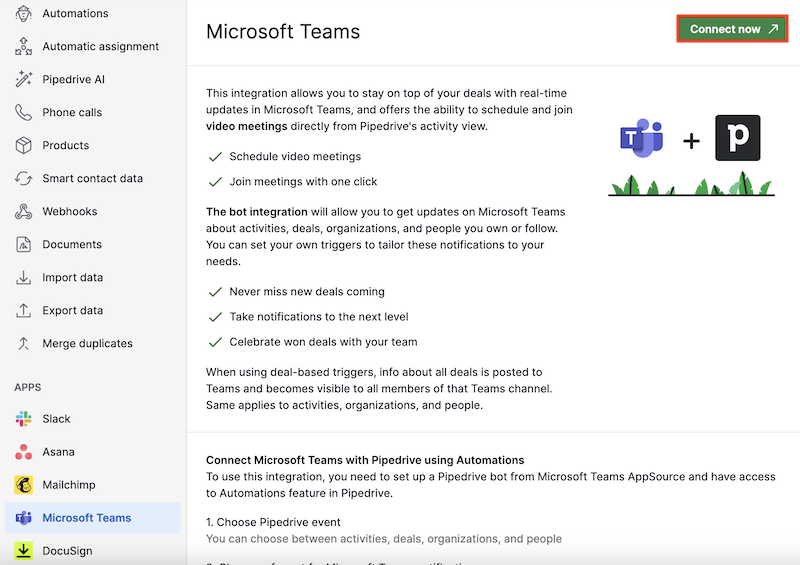This screenshot has height=565, width=800.
Task: Click the black Pipedrive logo graphic
Action: [x=737, y=138]
